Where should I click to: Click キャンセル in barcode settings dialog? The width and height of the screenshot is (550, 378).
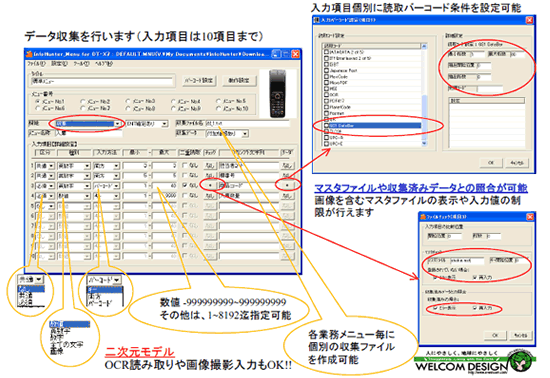(517, 163)
